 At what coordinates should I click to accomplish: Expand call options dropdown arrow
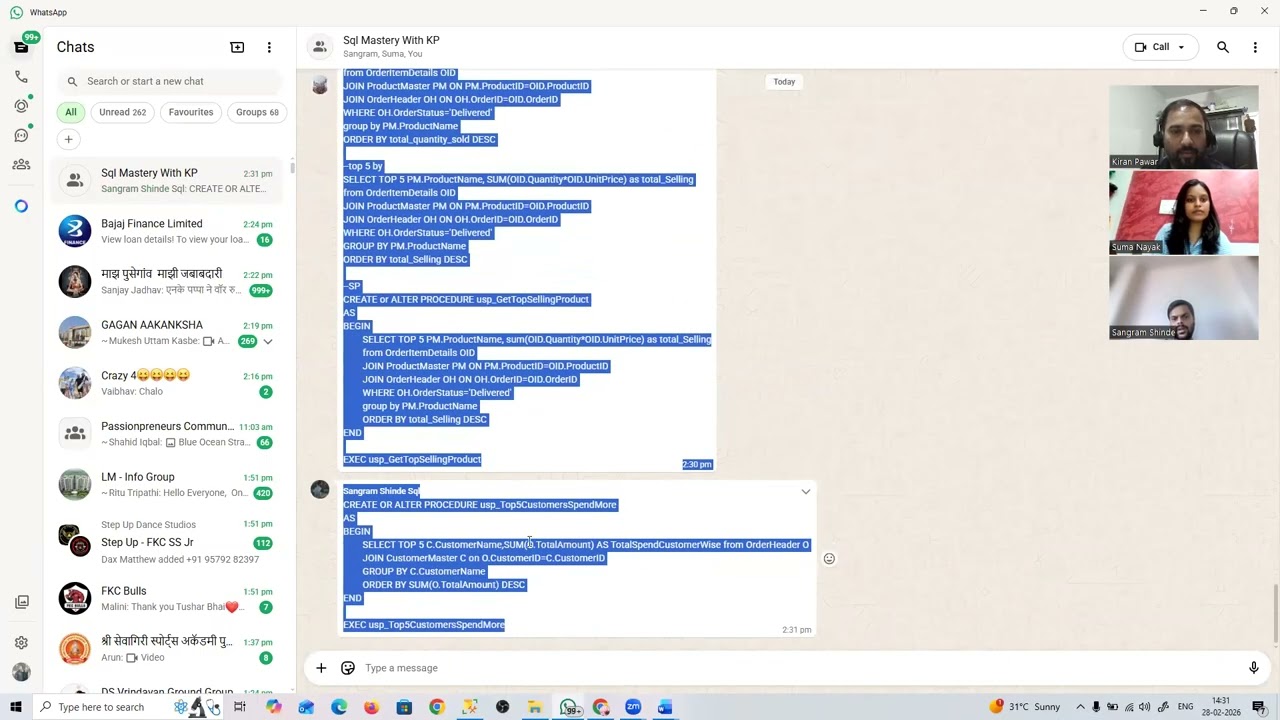(1181, 47)
